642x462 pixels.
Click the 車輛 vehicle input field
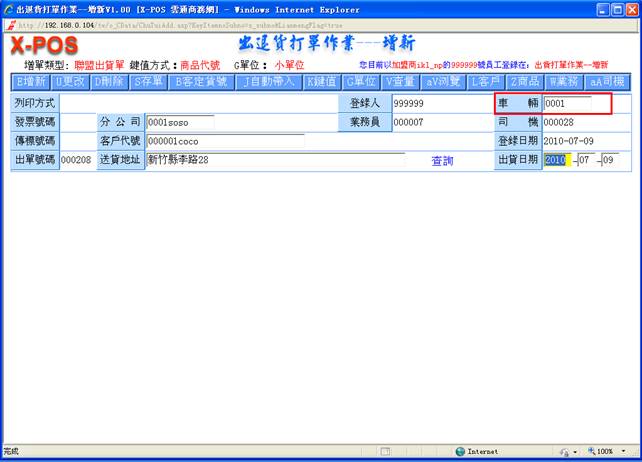568,103
